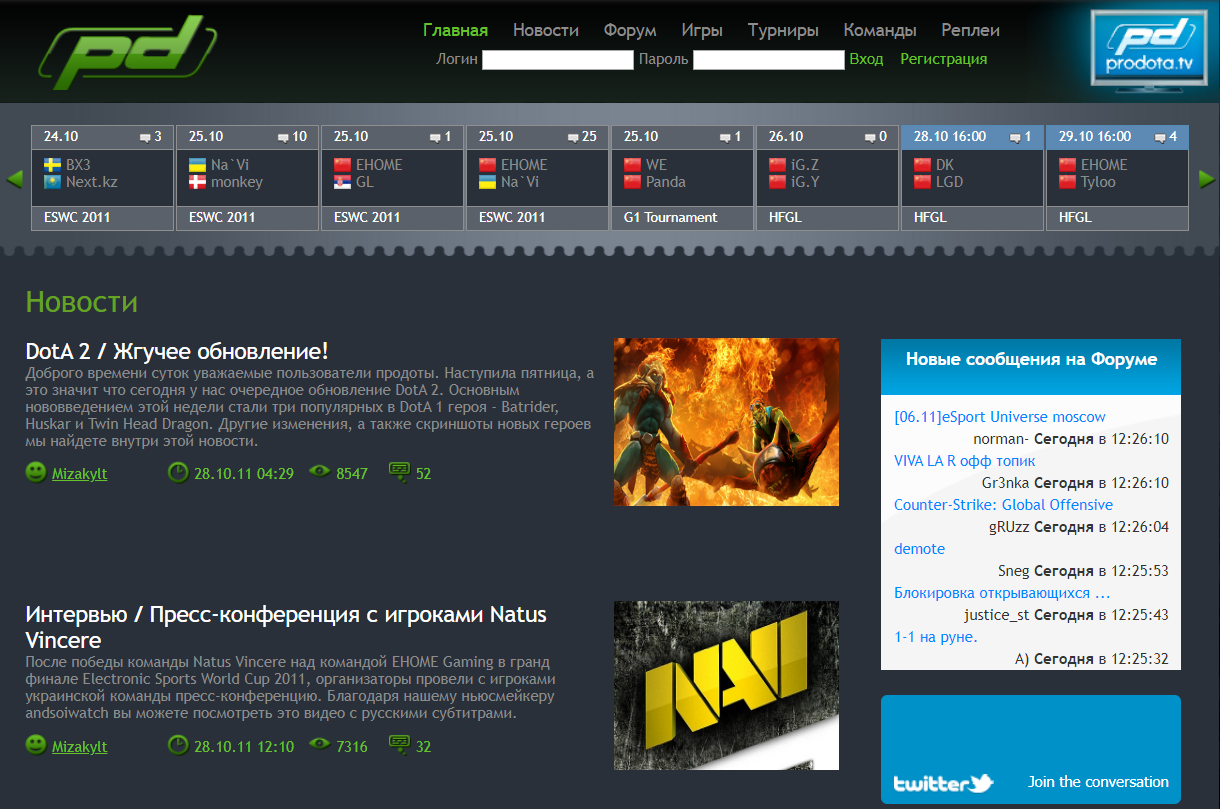
Task: Go to the Турниры menu section
Action: tap(783, 30)
